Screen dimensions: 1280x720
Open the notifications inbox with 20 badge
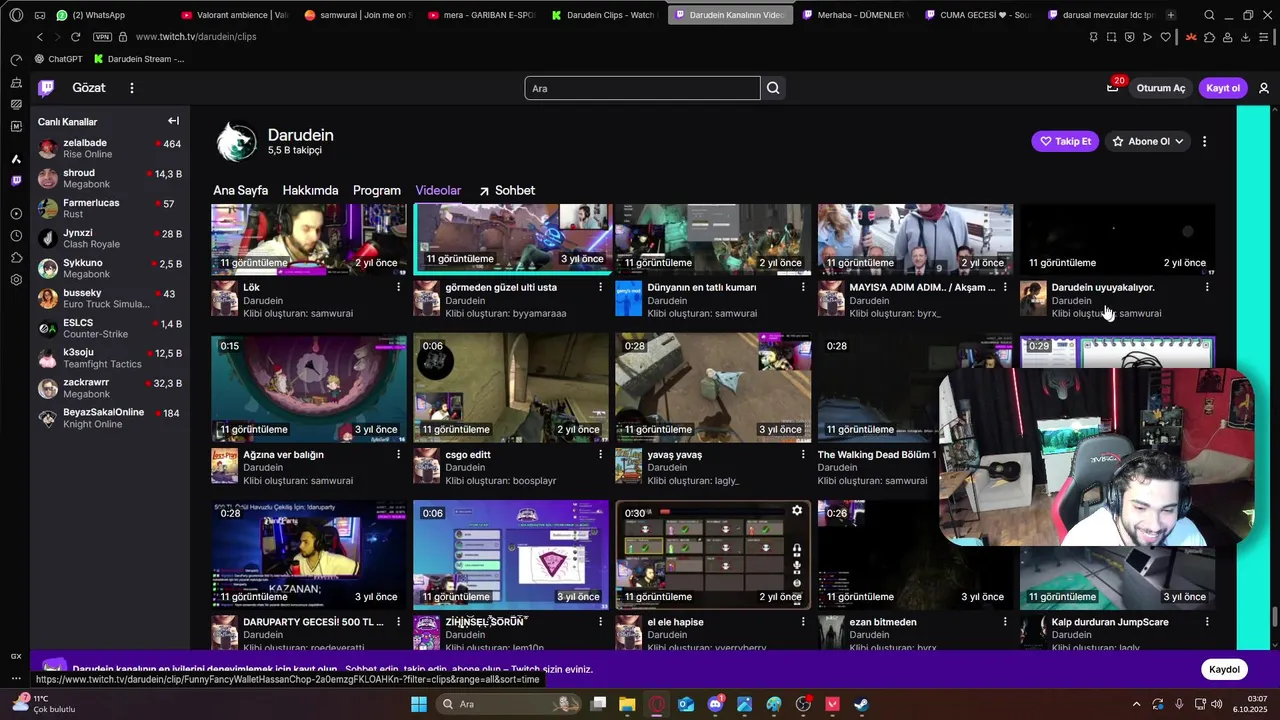(x=1112, y=88)
